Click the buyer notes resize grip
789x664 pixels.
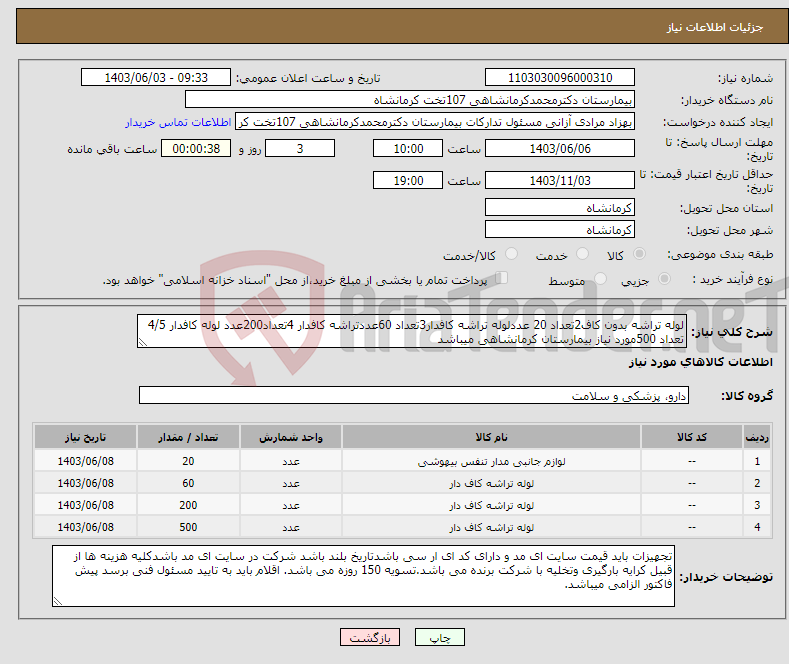58,601
